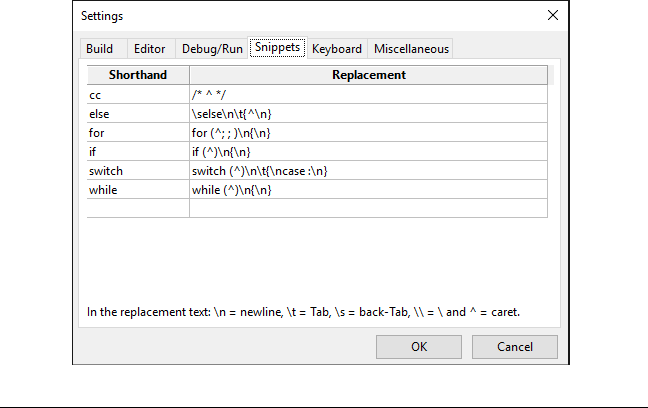Select the Debug/Run tab
The width and height of the screenshot is (648, 408).
coord(211,48)
